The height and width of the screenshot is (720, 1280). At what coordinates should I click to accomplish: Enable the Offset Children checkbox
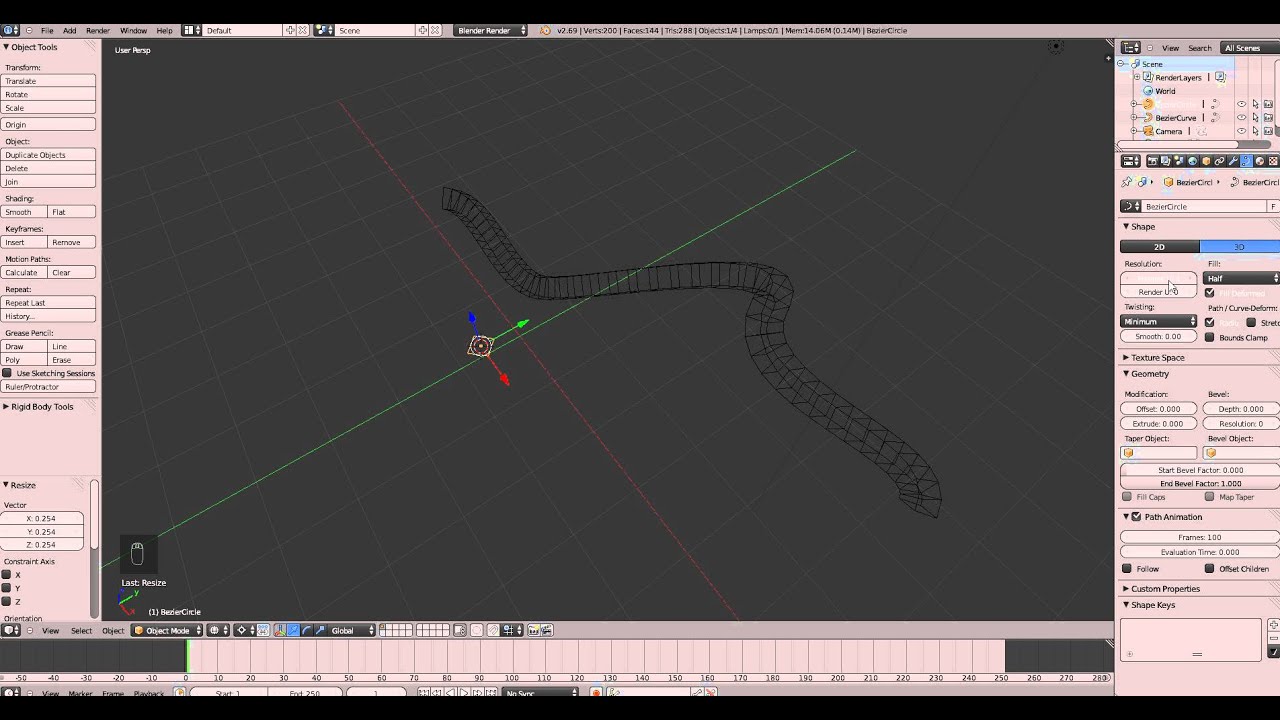pos(1210,569)
